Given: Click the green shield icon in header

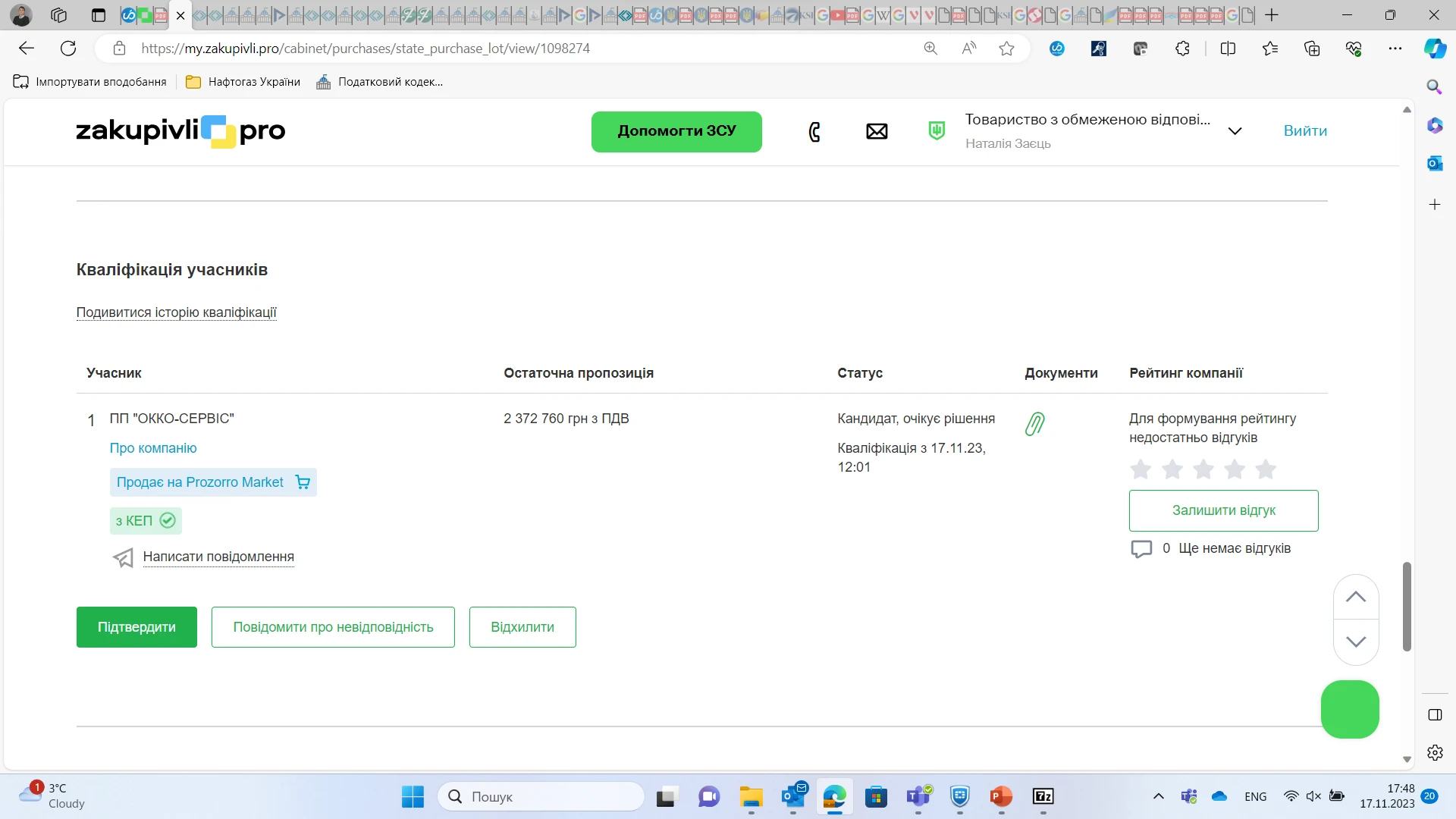Looking at the screenshot, I should tap(937, 131).
